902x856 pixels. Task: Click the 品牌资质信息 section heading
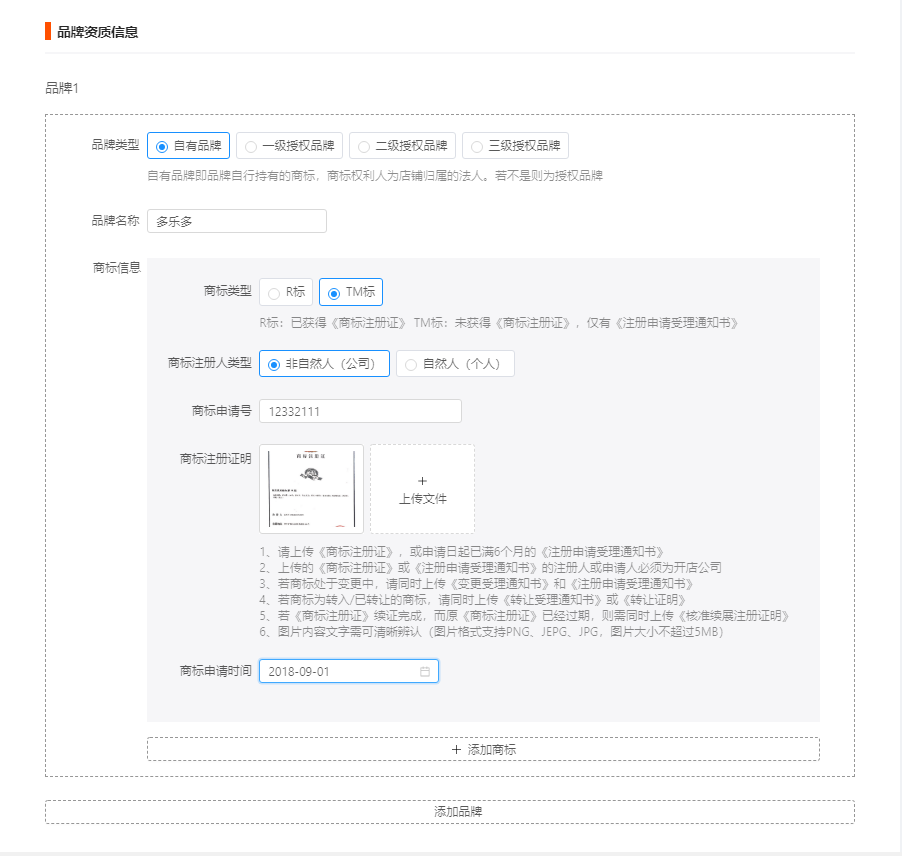coord(97,32)
